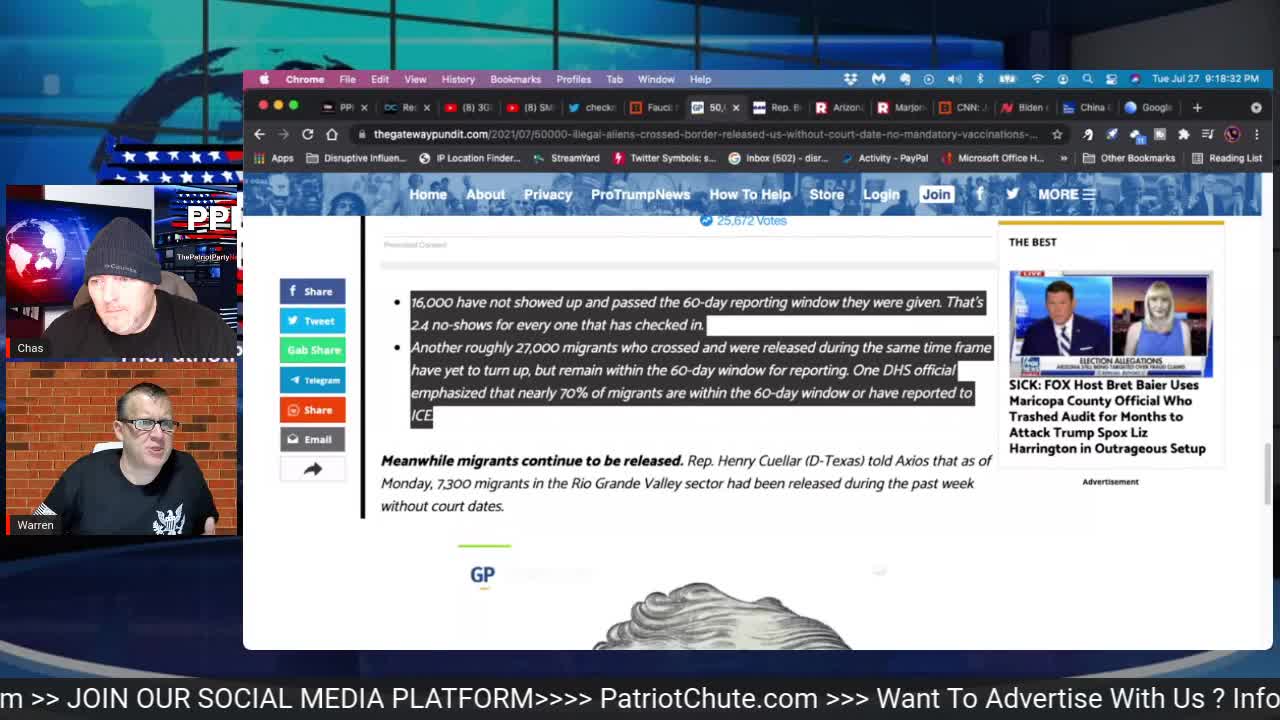Open the Chrome extensions puzzle icon
Image resolution: width=1280 pixels, height=720 pixels.
pos(1184,134)
